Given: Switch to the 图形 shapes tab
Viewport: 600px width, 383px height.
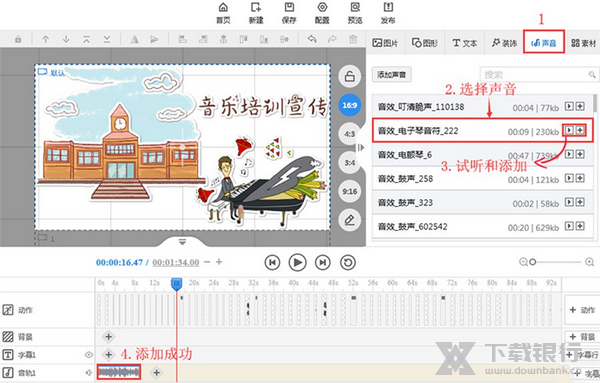Looking at the screenshot, I should (425, 43).
